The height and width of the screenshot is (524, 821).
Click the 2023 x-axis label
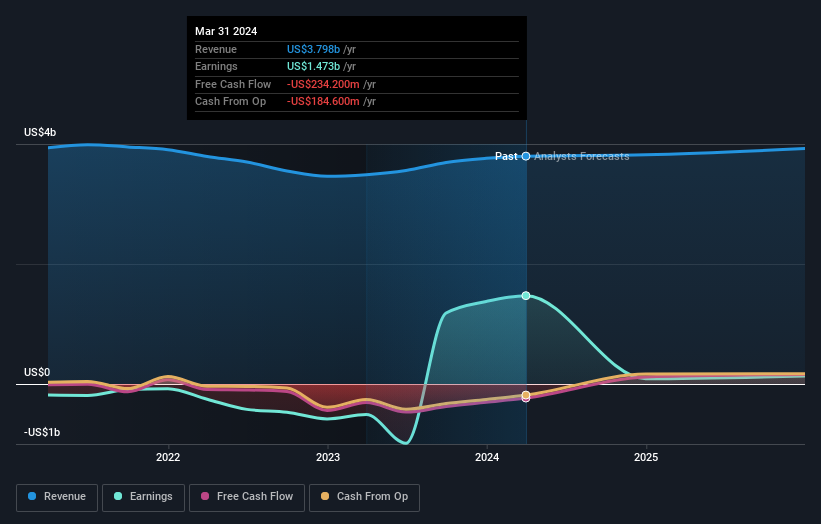[328, 458]
